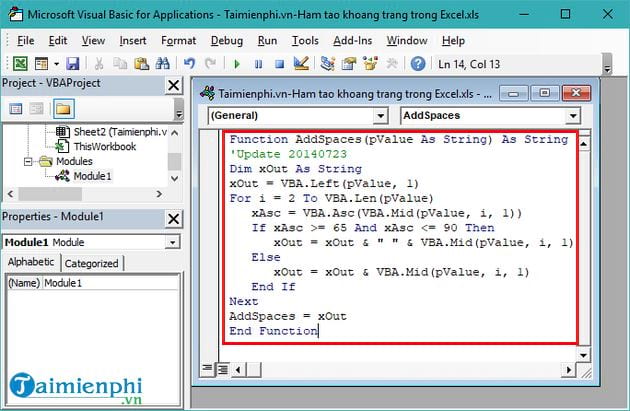Viewport: 630px width, 411px height.
Task: Undo last action in toolbar
Action: click(x=189, y=63)
